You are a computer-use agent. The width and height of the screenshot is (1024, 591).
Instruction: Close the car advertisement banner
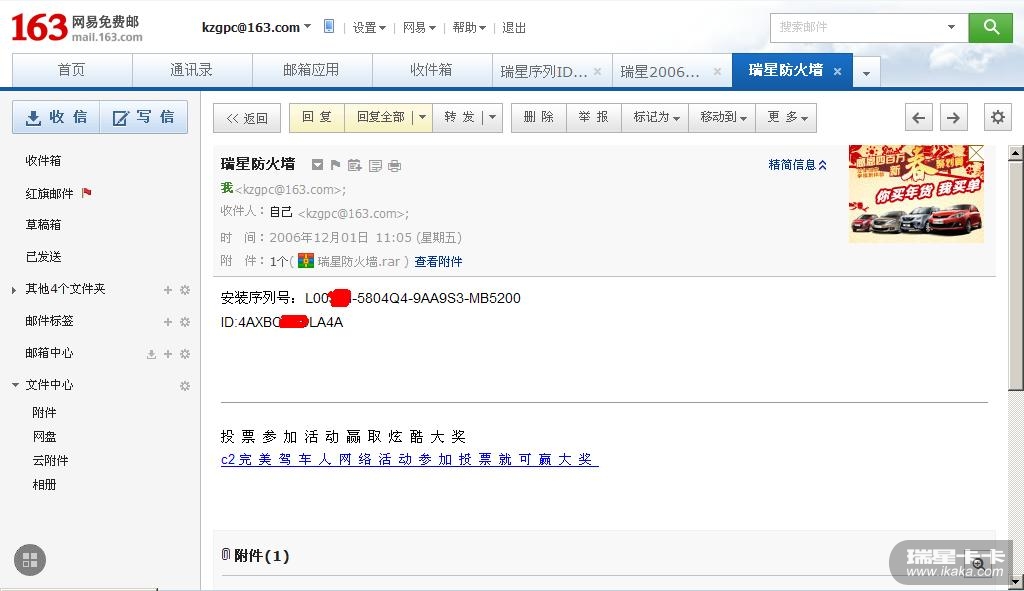click(976, 153)
